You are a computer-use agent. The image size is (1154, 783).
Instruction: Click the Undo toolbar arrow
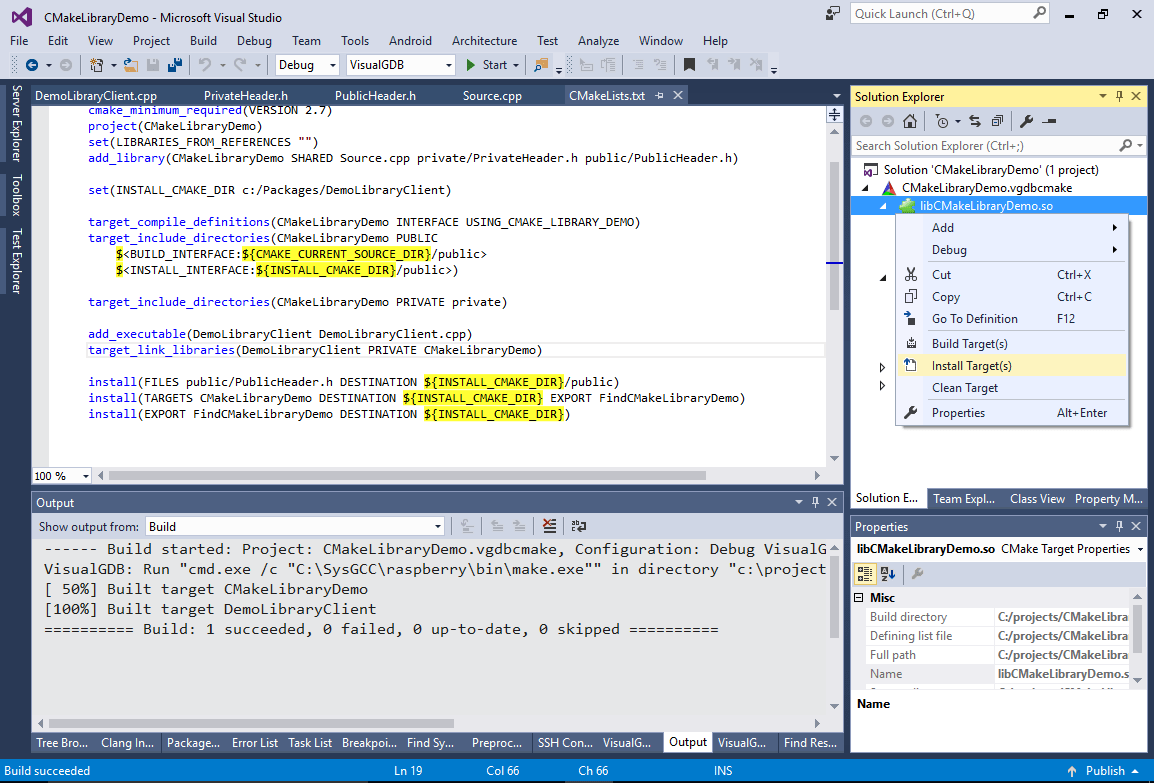(205, 65)
